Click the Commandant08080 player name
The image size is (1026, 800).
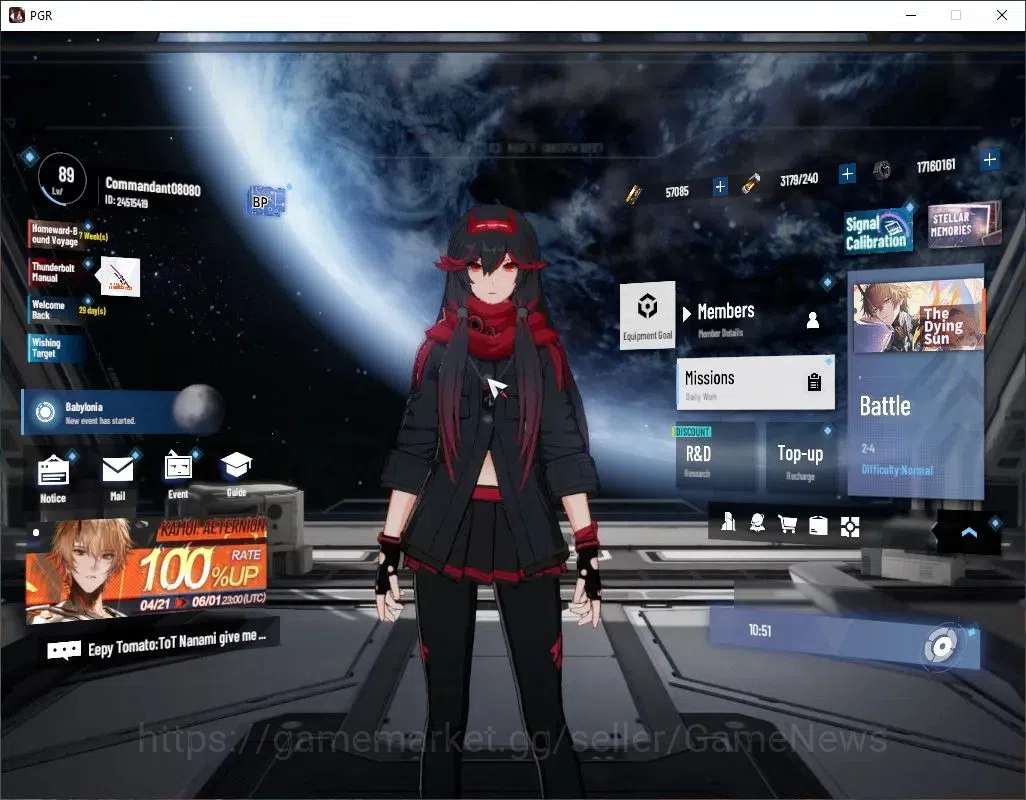pyautogui.click(x=153, y=187)
